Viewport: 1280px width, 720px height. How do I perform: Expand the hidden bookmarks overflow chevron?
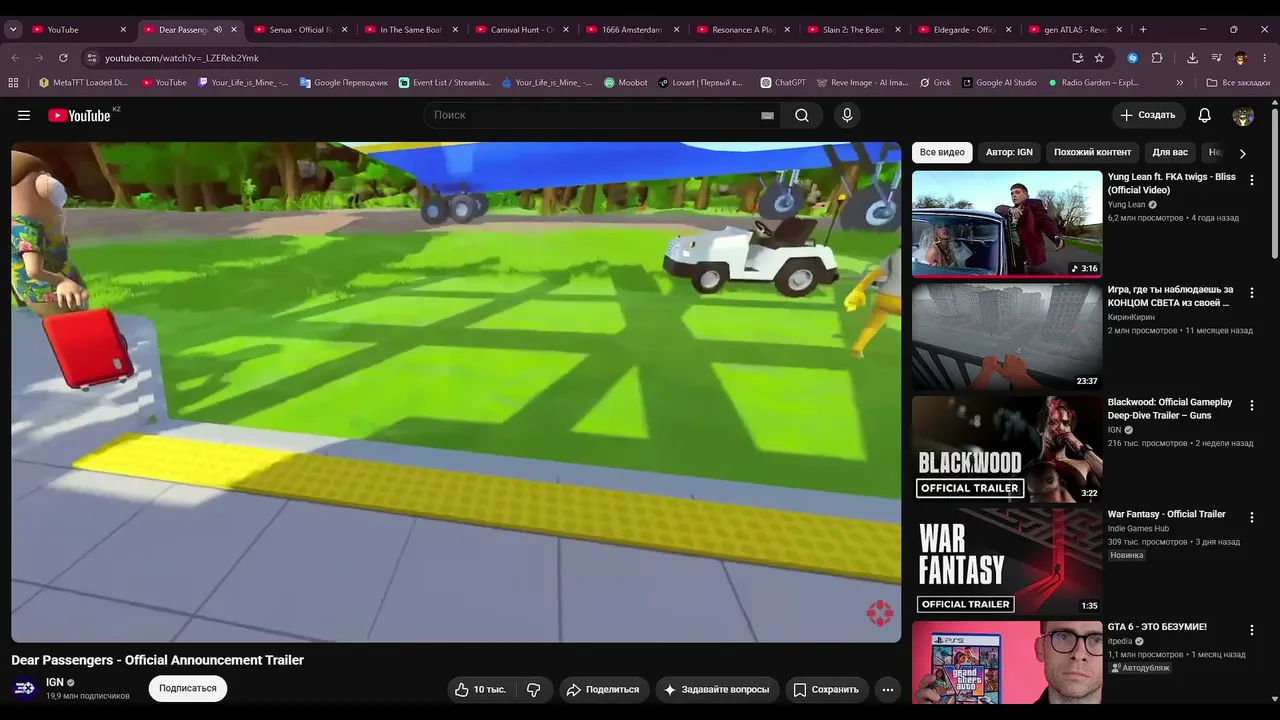(1180, 83)
